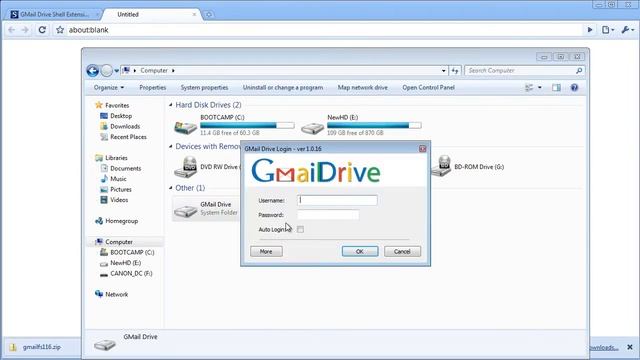Switch to GMail Drive Shell Extension tab
640x360 pixels.
tap(55, 14)
